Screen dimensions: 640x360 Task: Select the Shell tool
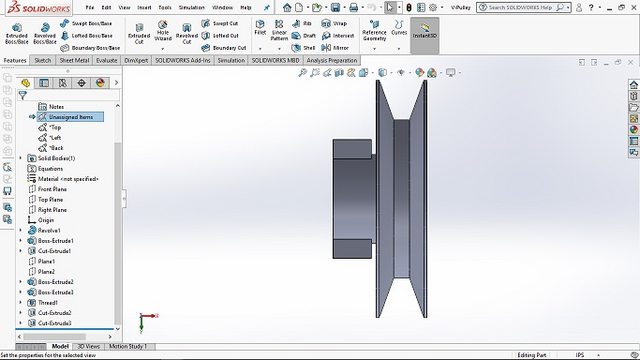pyautogui.click(x=303, y=48)
